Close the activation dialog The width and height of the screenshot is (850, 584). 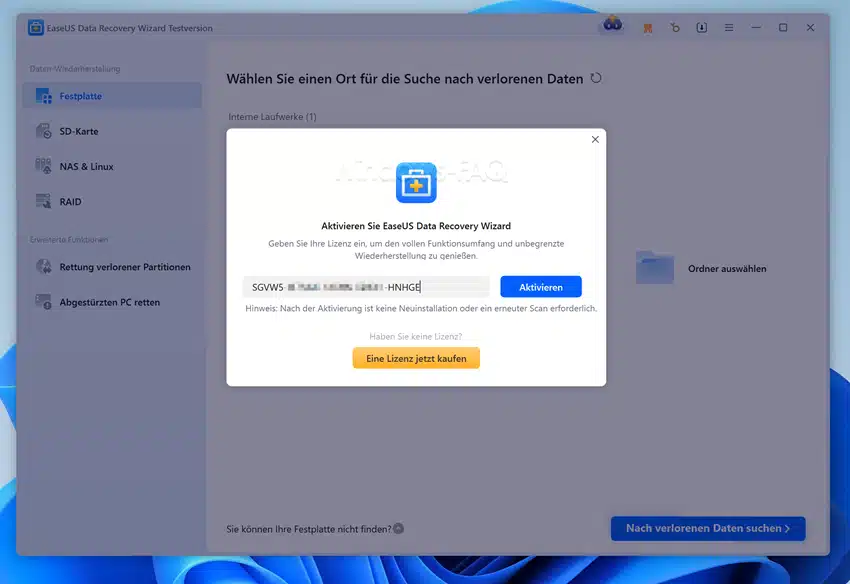[x=595, y=140]
